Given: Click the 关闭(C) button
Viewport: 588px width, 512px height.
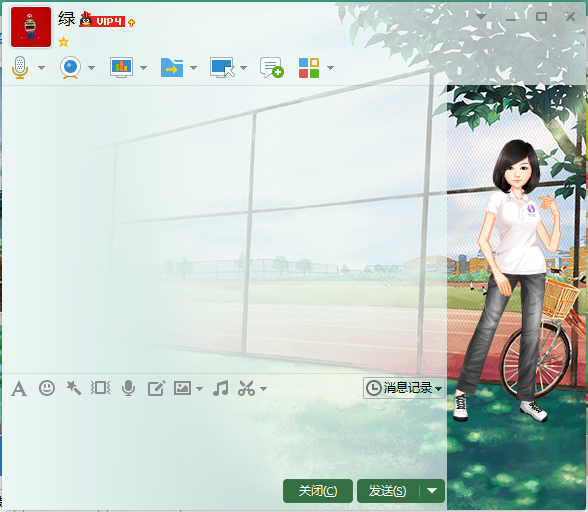Looking at the screenshot, I should coord(318,491).
